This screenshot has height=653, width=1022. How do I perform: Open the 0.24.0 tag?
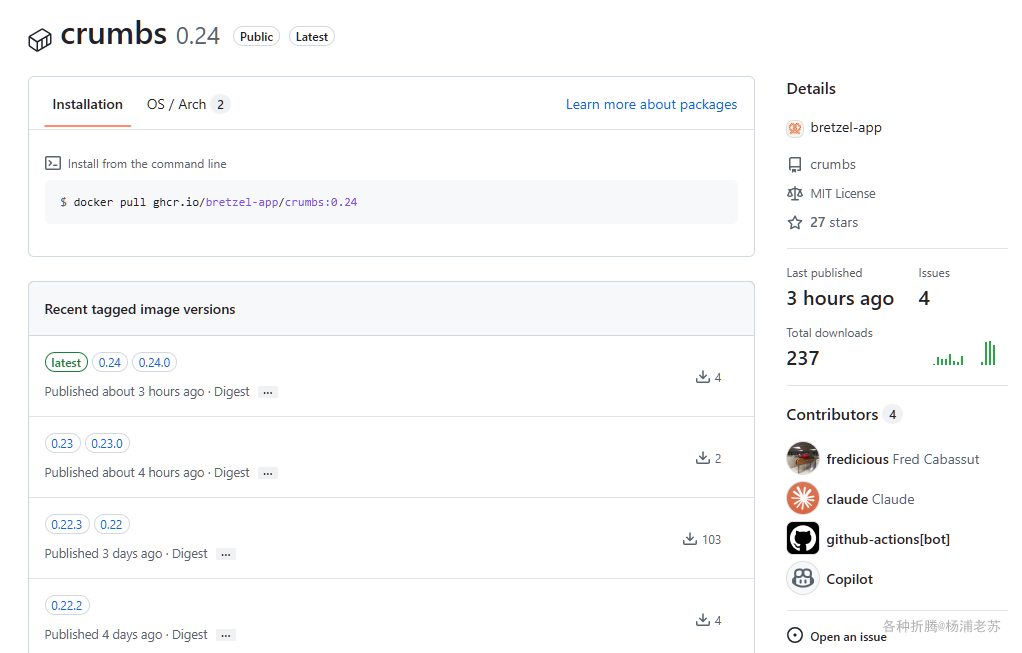(154, 362)
